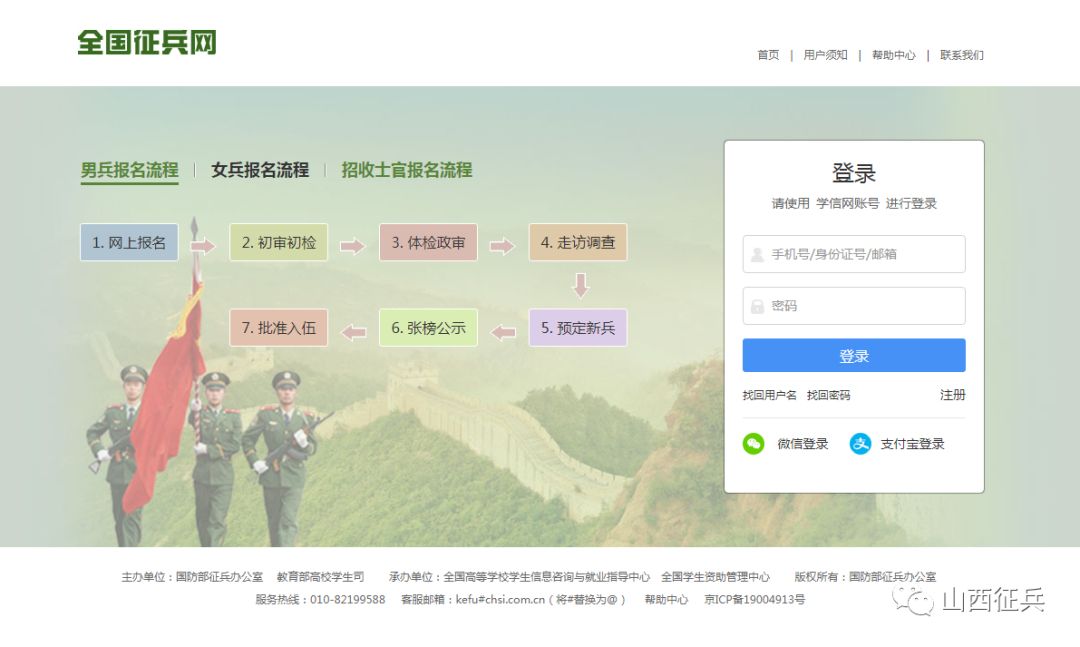The image size is (1080, 647).
Task: Click 联系我们 in top navigation
Action: (x=962, y=55)
